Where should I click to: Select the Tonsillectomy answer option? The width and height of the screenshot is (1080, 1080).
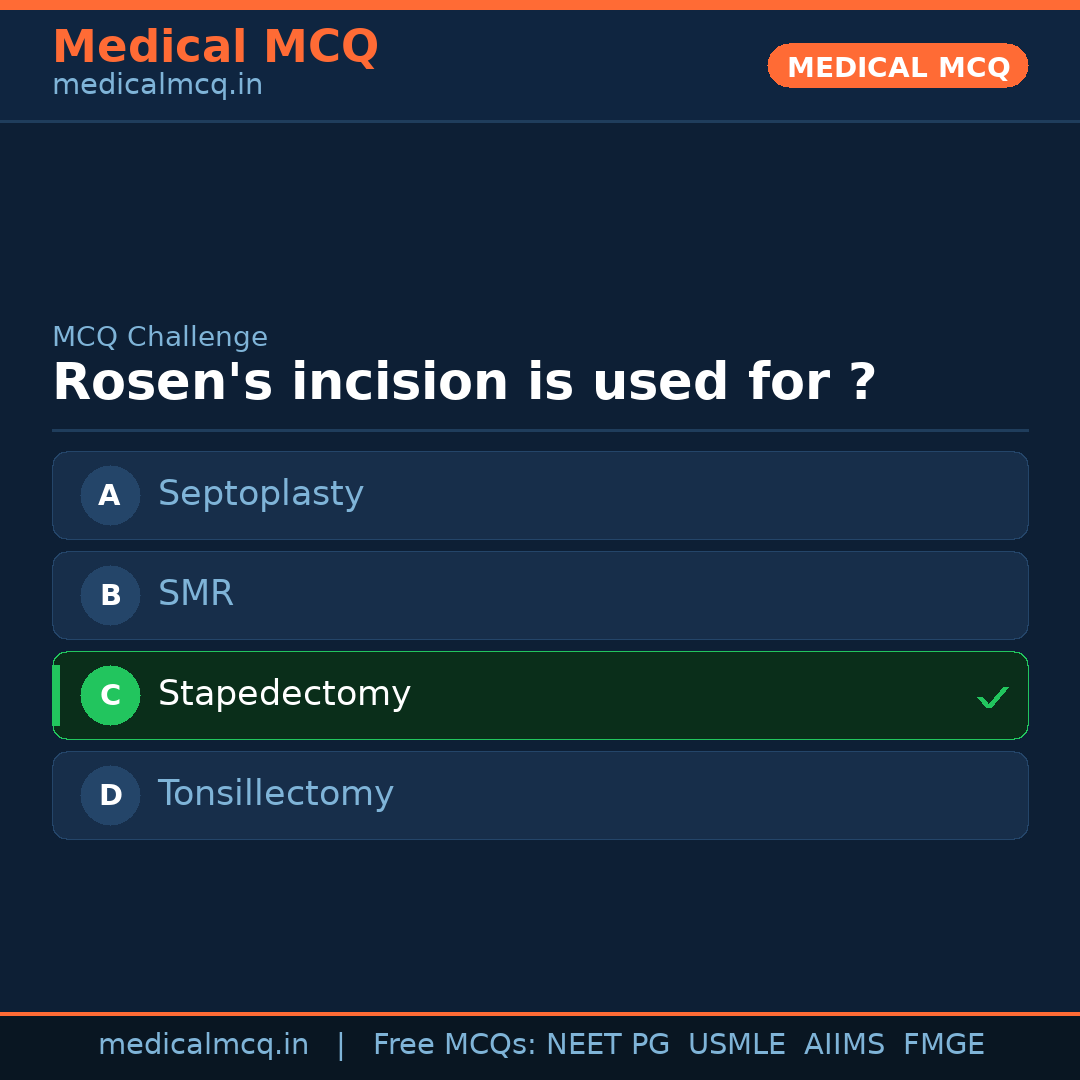276,794
